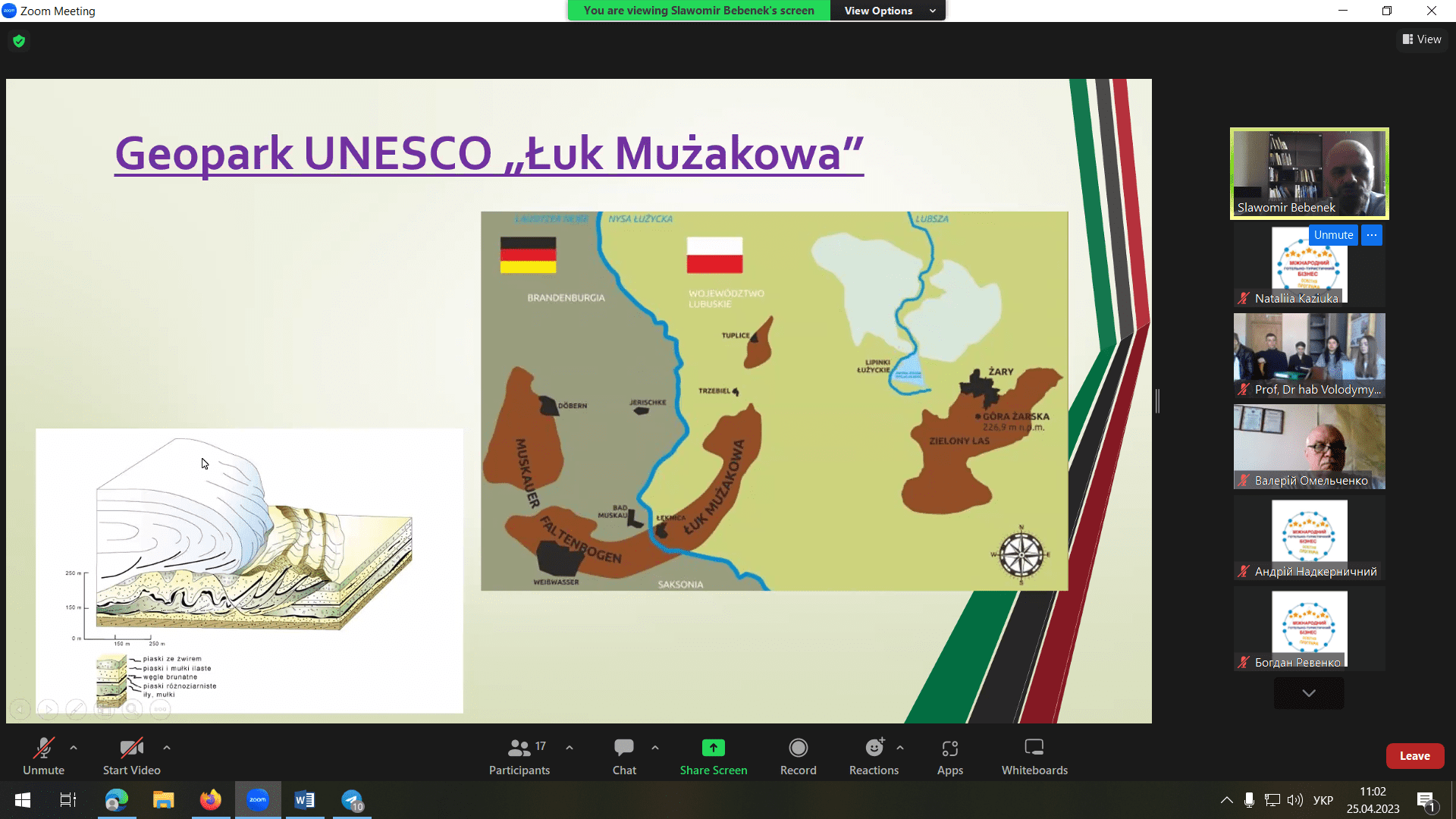The image size is (1456, 819).
Task: Expand audio settings arrow beside Unmute
Action: click(x=74, y=748)
